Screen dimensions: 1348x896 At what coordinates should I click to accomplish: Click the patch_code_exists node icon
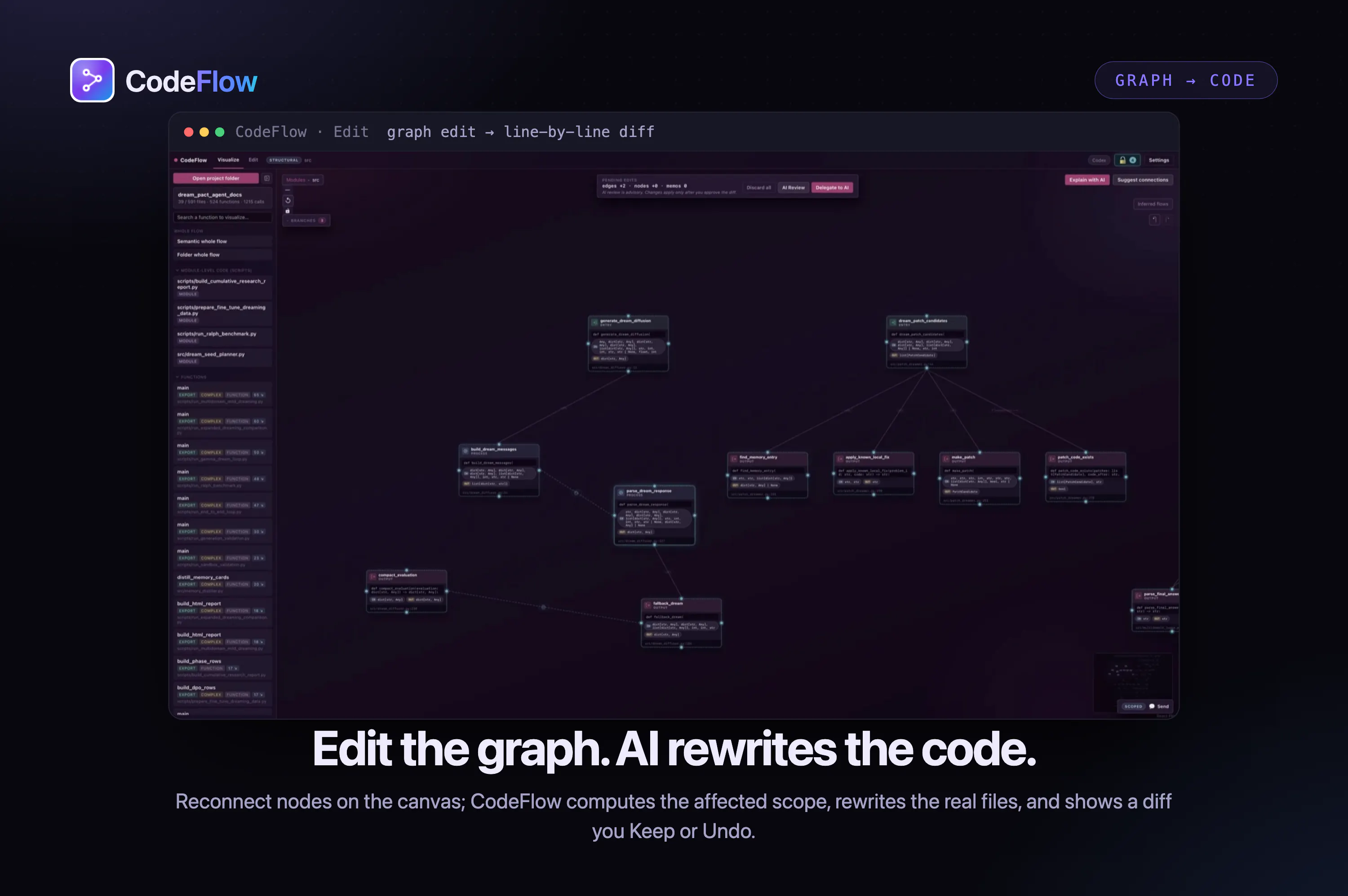tap(1052, 459)
